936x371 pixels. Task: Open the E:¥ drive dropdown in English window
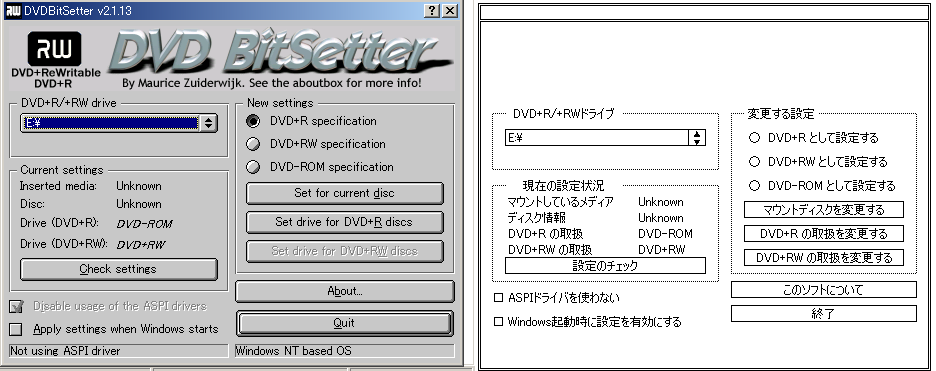(x=119, y=123)
